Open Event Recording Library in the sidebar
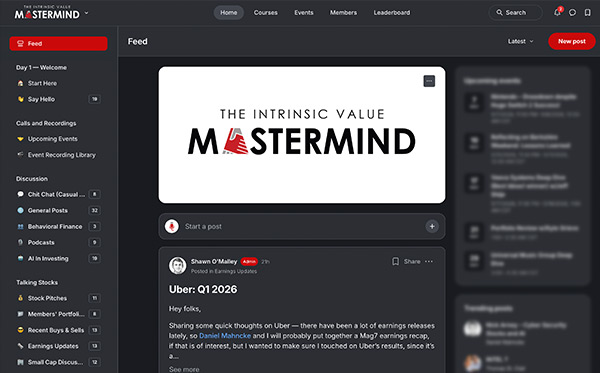The image size is (600, 373). click(59, 155)
